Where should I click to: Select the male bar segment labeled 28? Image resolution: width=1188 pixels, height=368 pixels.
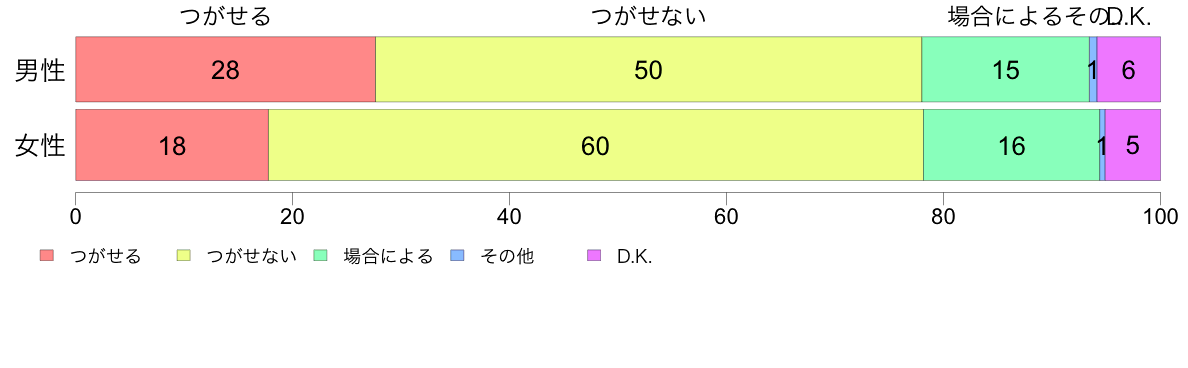226,69
